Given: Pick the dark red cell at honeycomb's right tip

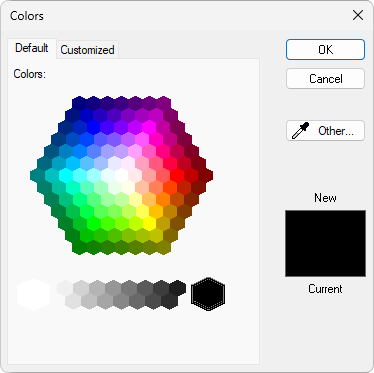Looking at the screenshot, I should coord(205,175).
